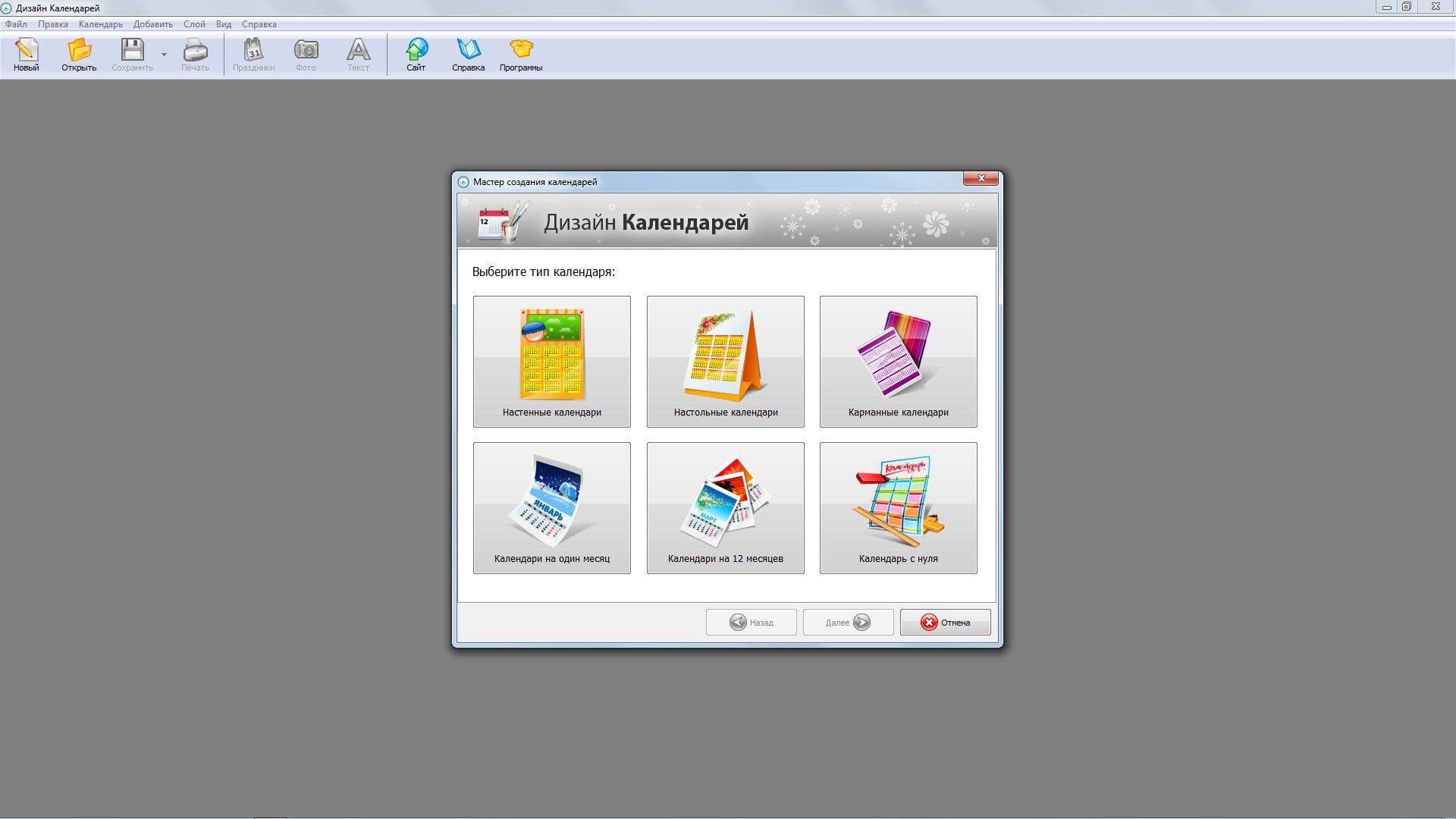Select Календари на один месяц
This screenshot has height=819, width=1456.
pos(552,508)
